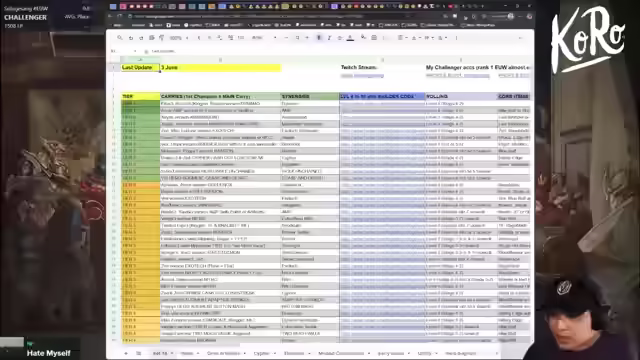This screenshot has width=640, height=360.
Task: Format the cell as percent
Action: [x=209, y=38]
